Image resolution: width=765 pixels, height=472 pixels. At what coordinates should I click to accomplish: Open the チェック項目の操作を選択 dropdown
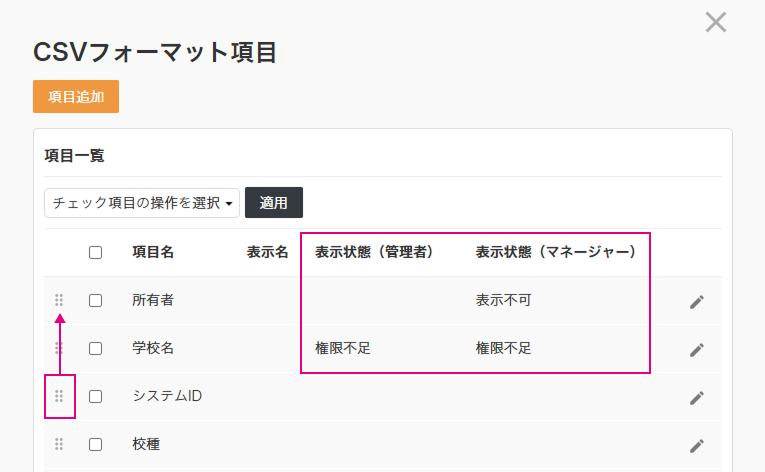(x=142, y=203)
